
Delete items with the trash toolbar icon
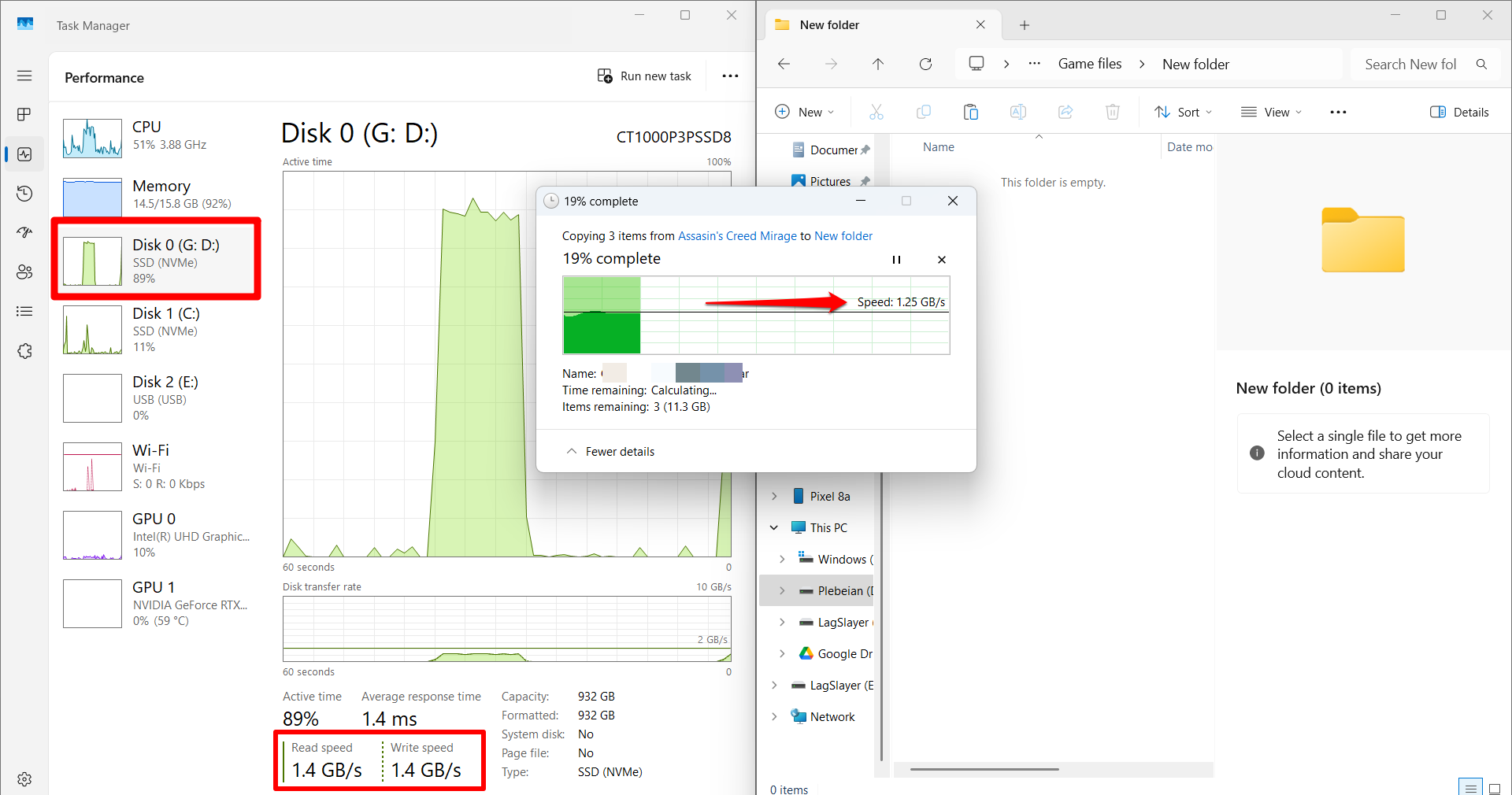[x=1112, y=112]
